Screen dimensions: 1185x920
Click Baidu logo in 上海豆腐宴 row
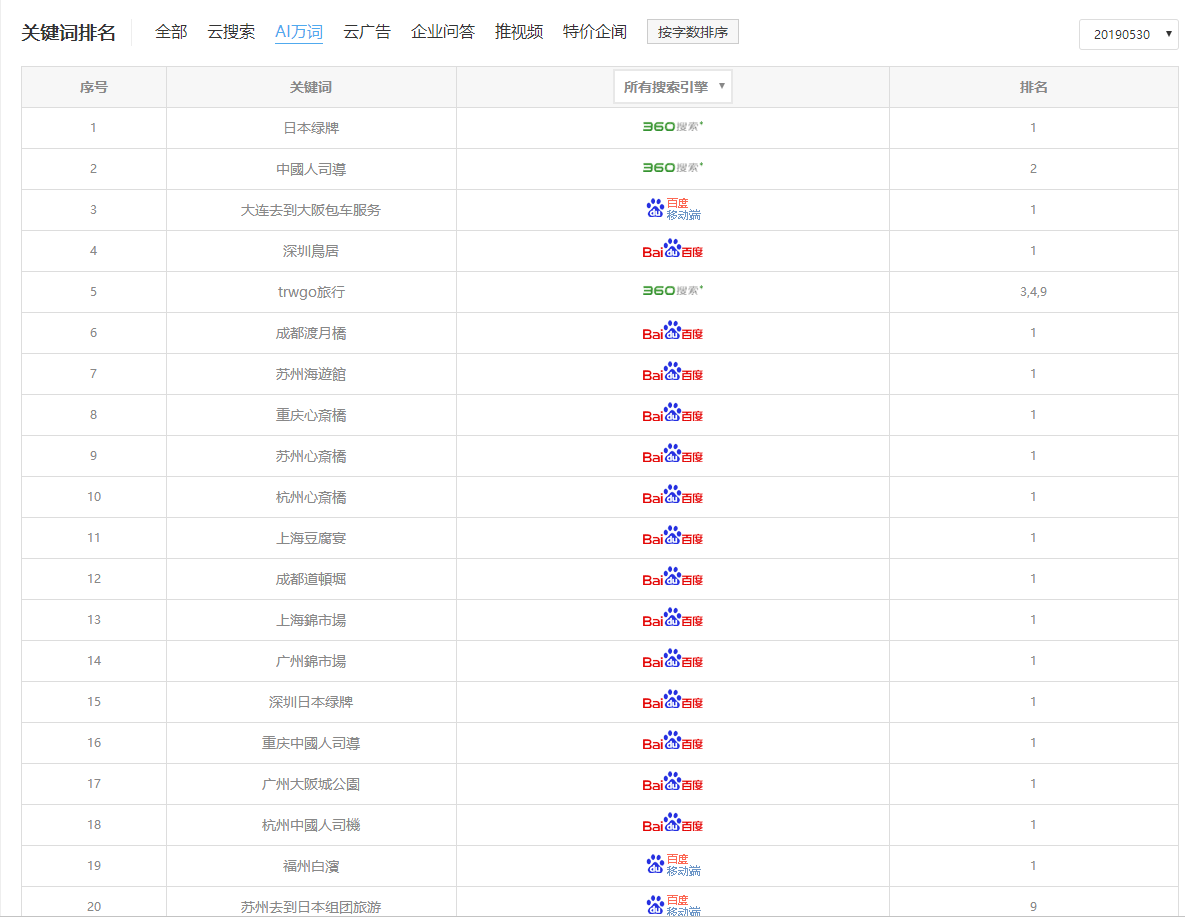(x=673, y=537)
